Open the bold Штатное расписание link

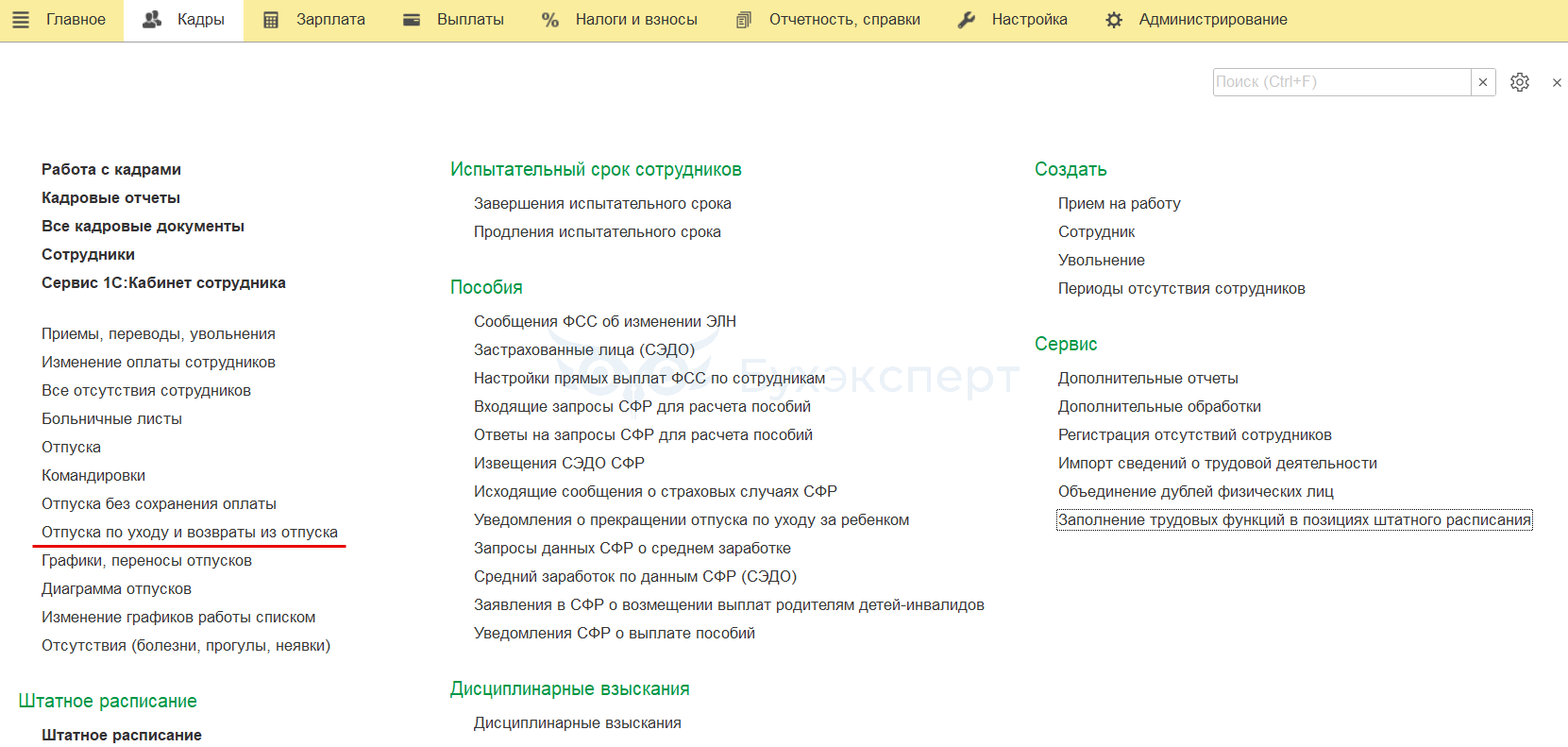tap(122, 736)
